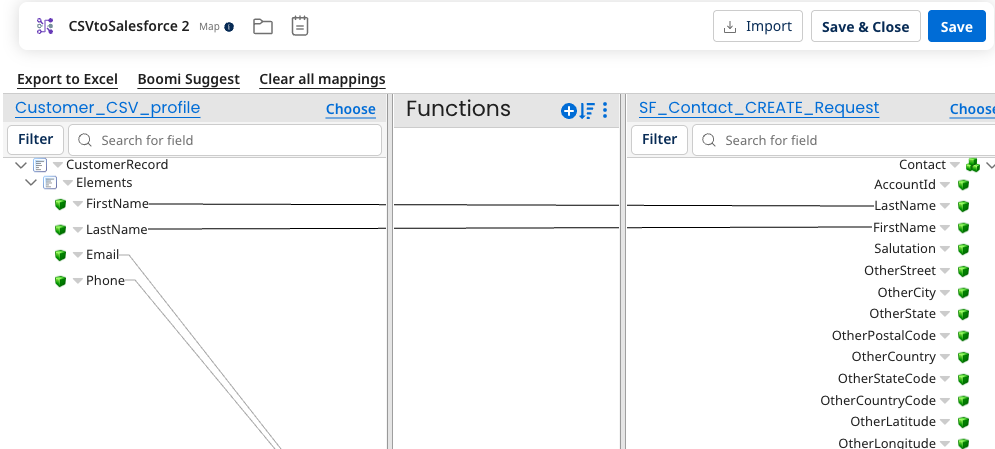Open the Customer_CSV_profile link
Image resolution: width=995 pixels, height=449 pixels.
click(x=107, y=108)
